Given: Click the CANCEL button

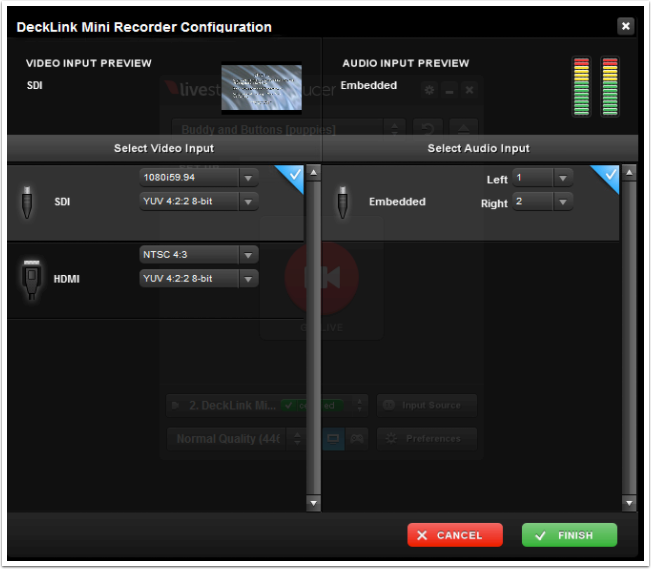Looking at the screenshot, I should tap(455, 535).
